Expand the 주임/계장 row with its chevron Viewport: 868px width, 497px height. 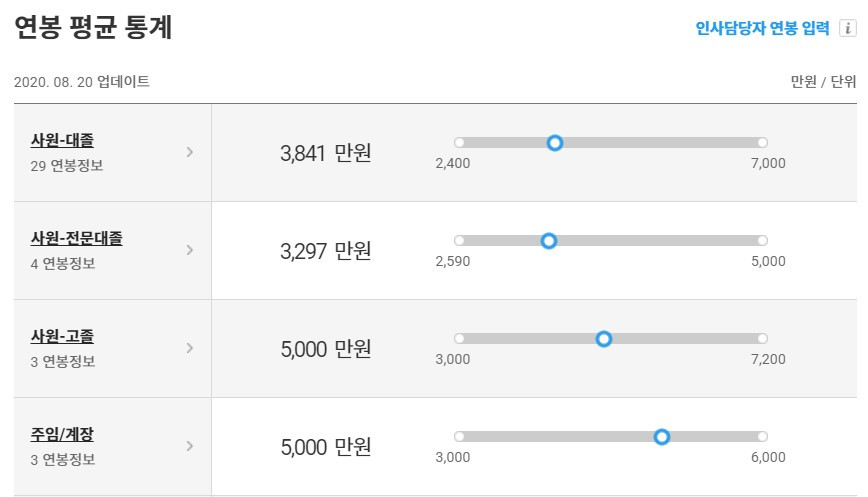pyautogui.click(x=190, y=446)
